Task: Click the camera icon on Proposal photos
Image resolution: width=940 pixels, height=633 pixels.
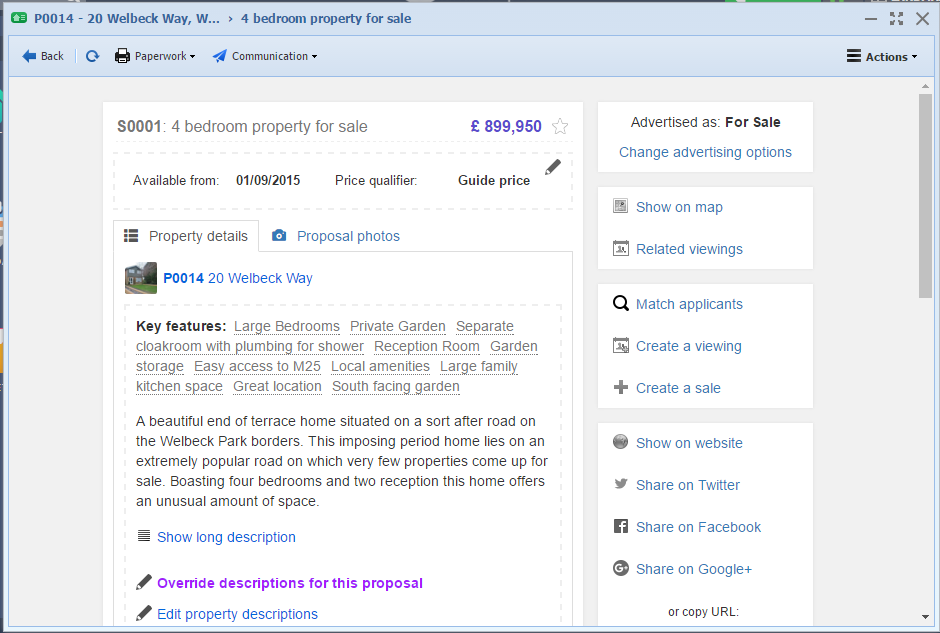Action: [x=279, y=235]
